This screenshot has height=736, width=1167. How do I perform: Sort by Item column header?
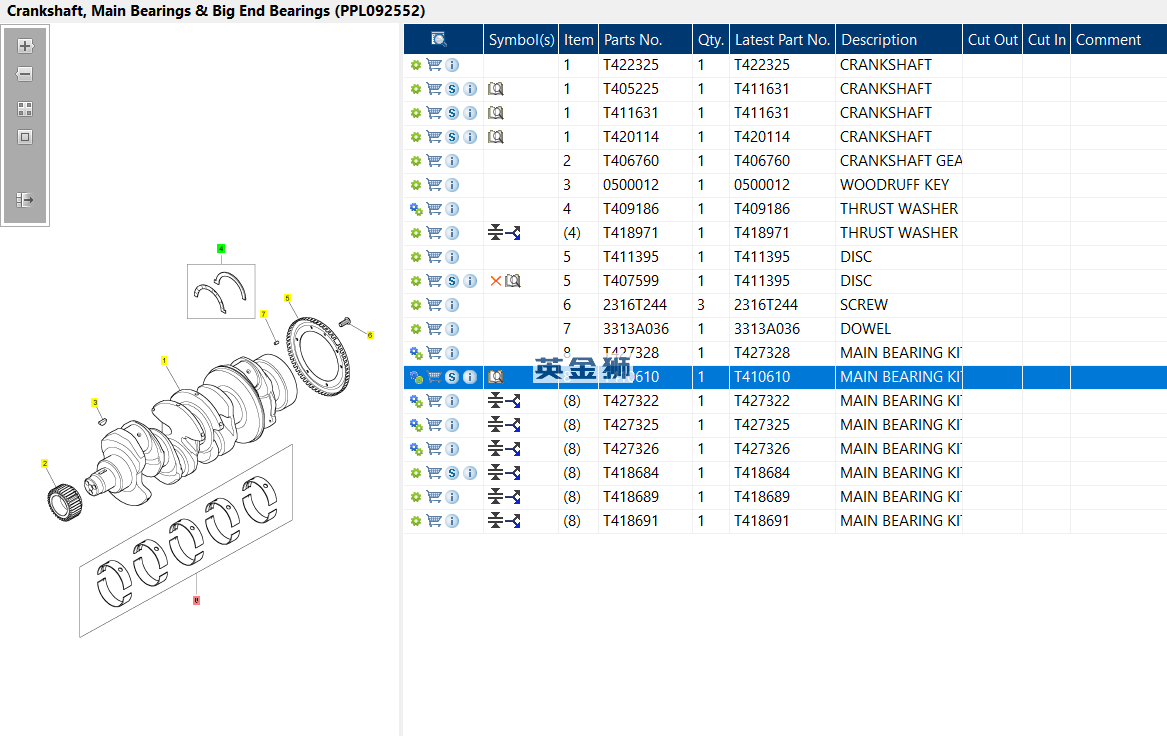coord(578,39)
